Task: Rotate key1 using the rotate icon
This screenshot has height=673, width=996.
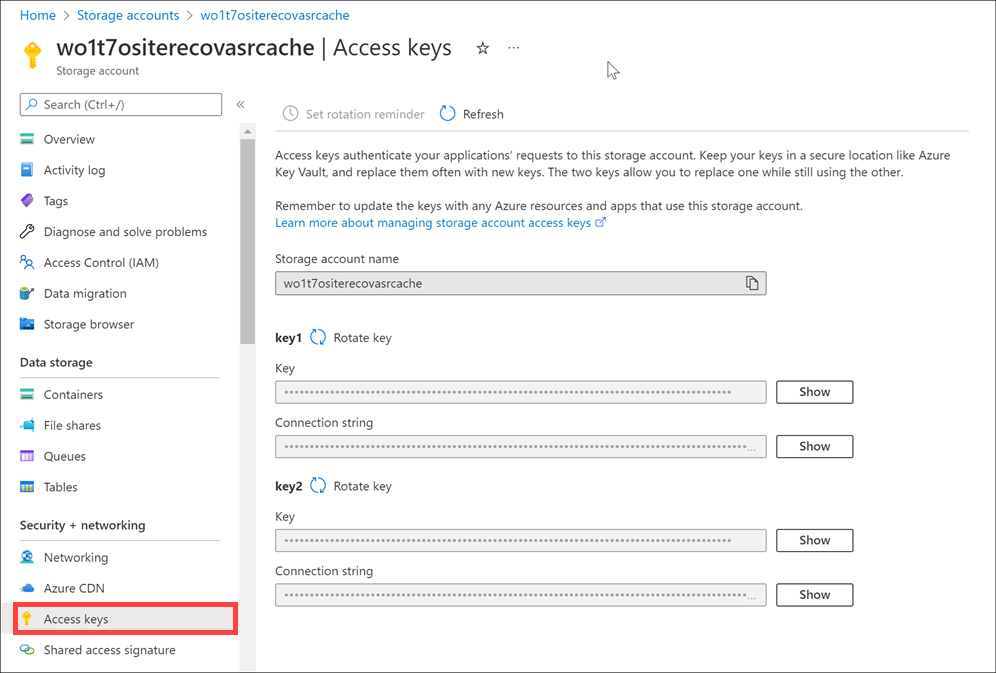Action: pyautogui.click(x=318, y=338)
